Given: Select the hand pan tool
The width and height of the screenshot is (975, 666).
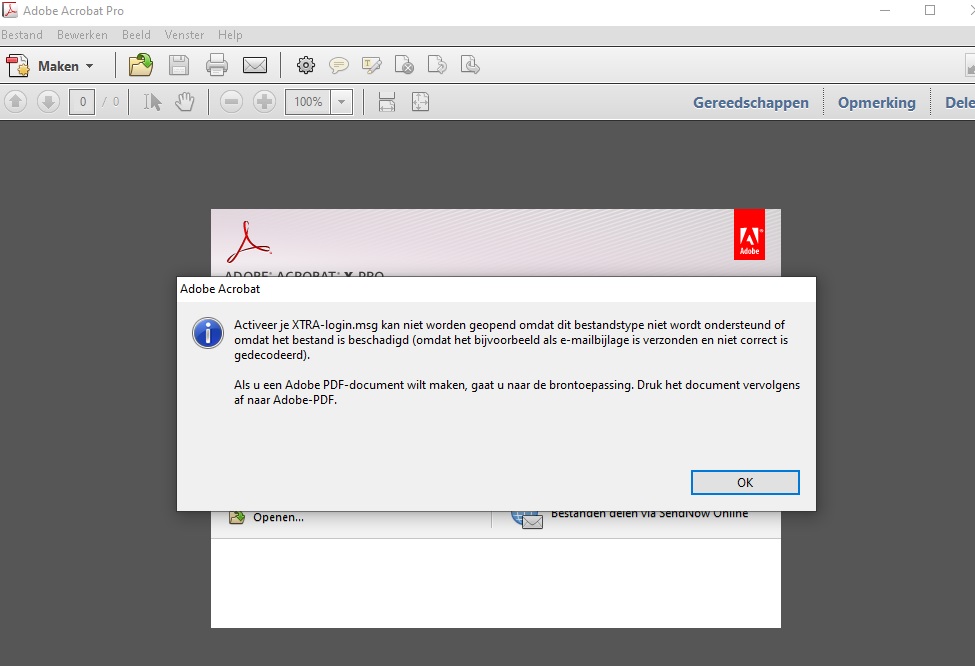Looking at the screenshot, I should [x=184, y=102].
